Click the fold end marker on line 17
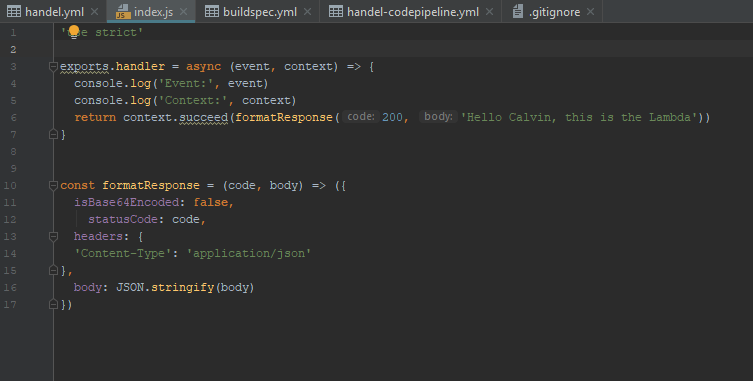The image size is (753, 381). [x=53, y=305]
